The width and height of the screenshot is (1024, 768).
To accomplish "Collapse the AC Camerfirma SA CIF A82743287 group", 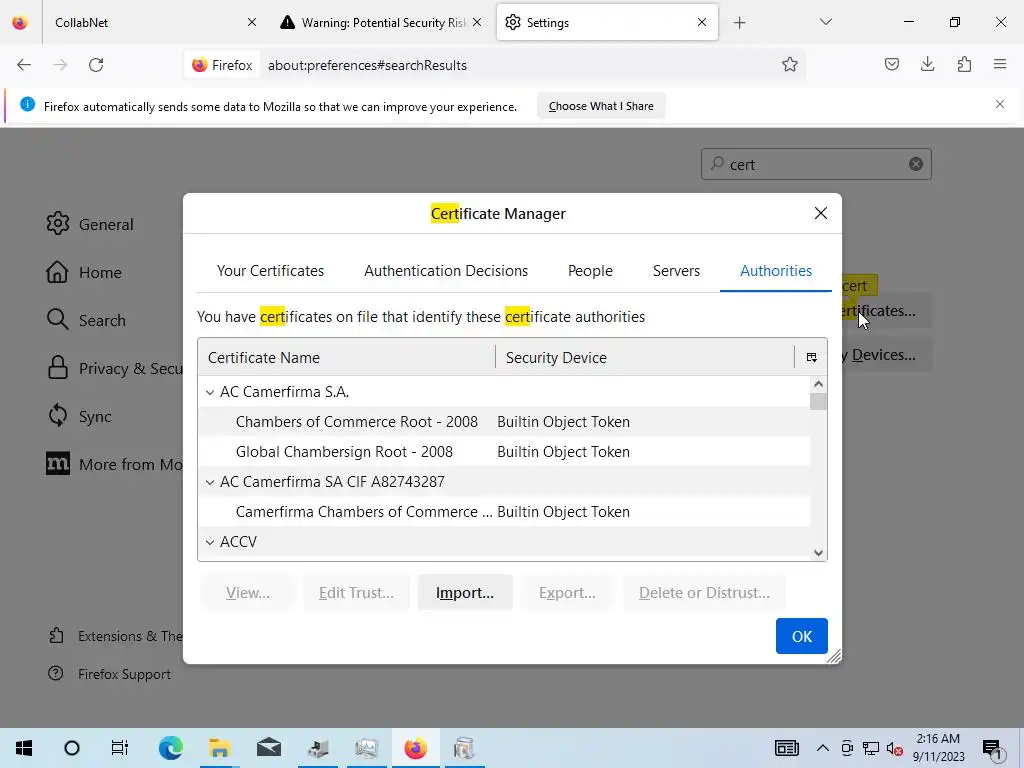I will tap(210, 482).
